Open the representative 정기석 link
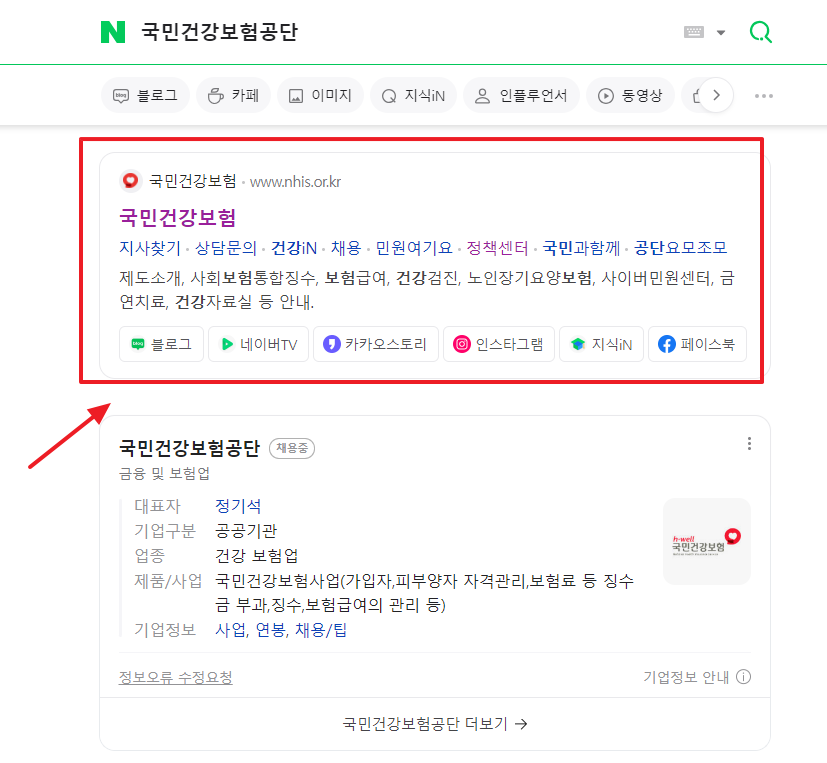 pos(238,506)
